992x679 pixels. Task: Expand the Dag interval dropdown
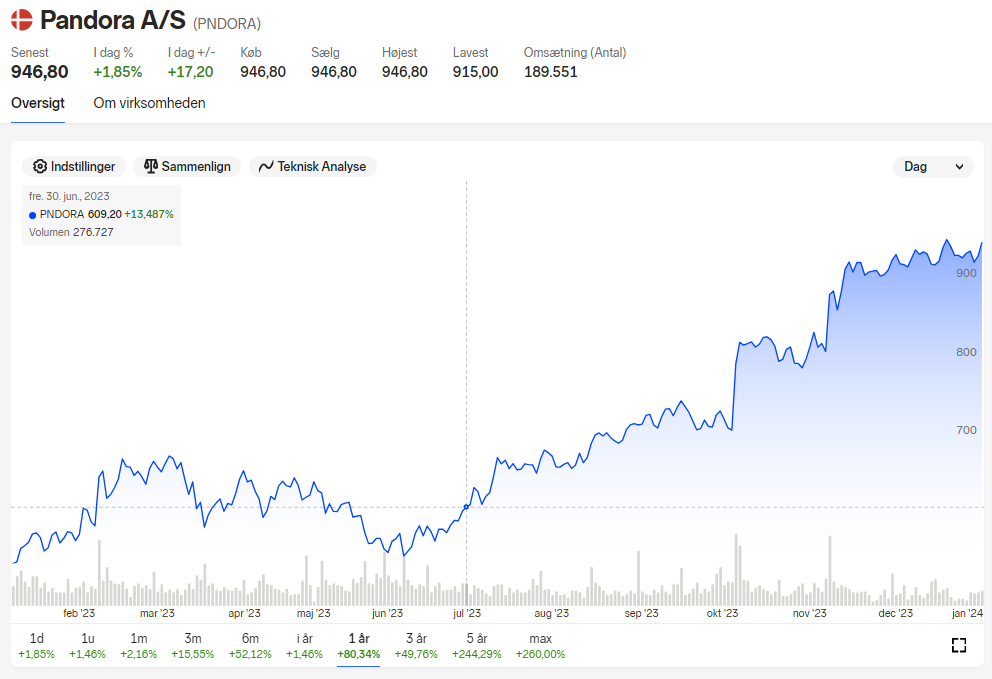point(933,166)
